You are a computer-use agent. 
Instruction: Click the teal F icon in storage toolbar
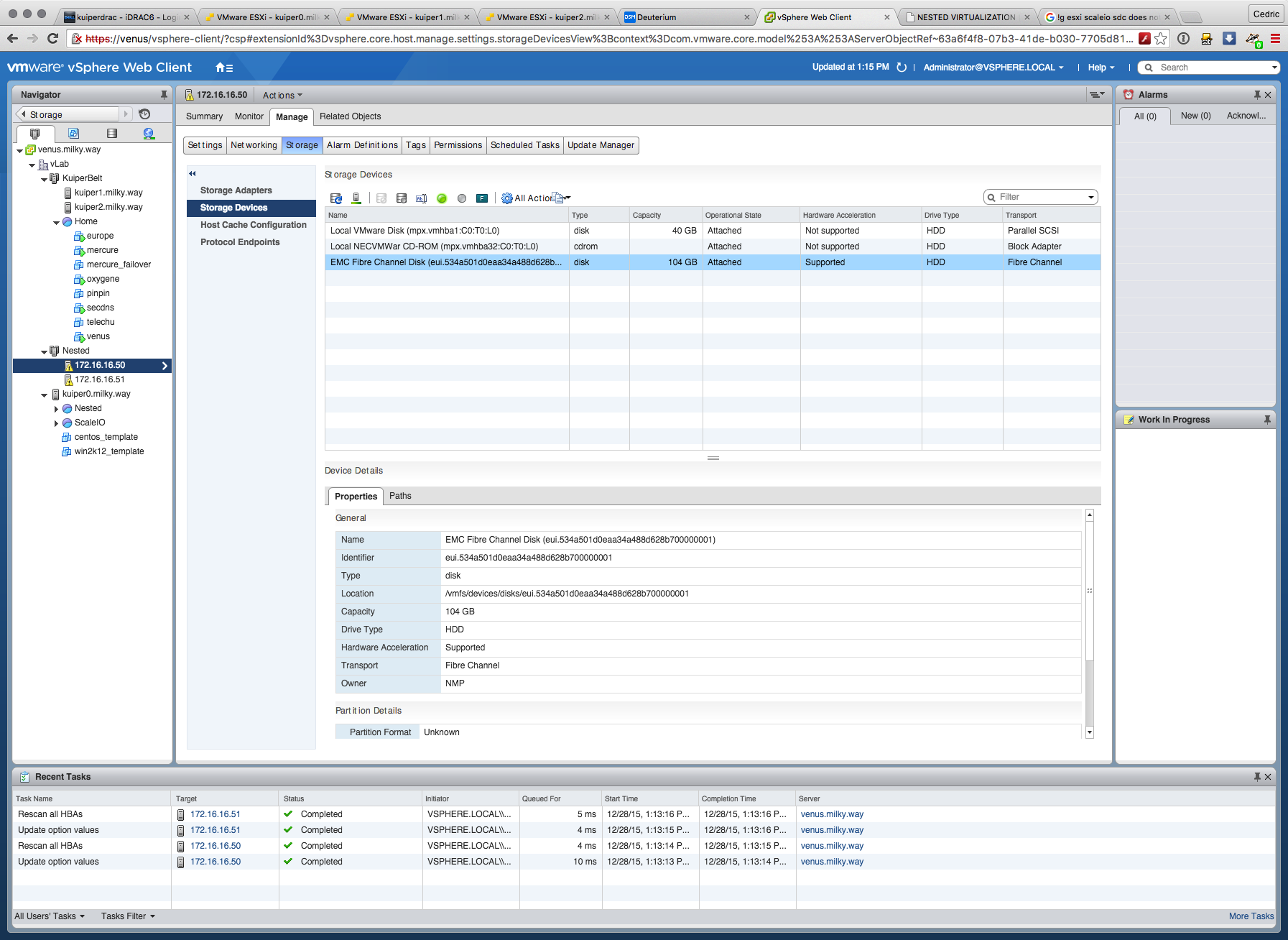pos(482,198)
